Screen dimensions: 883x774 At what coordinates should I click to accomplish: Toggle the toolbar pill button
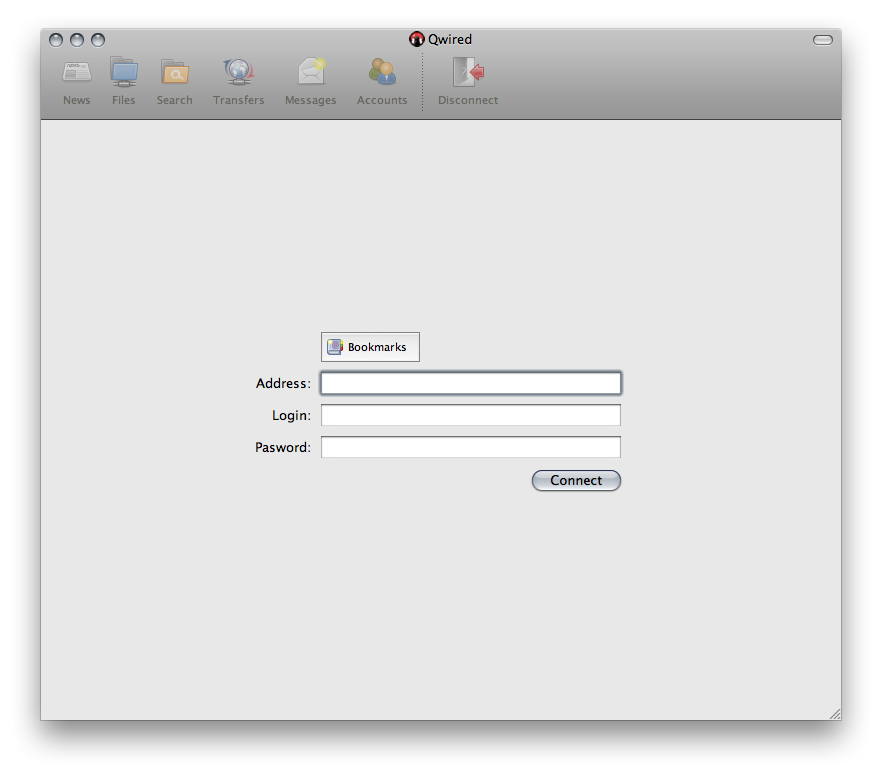(x=823, y=40)
